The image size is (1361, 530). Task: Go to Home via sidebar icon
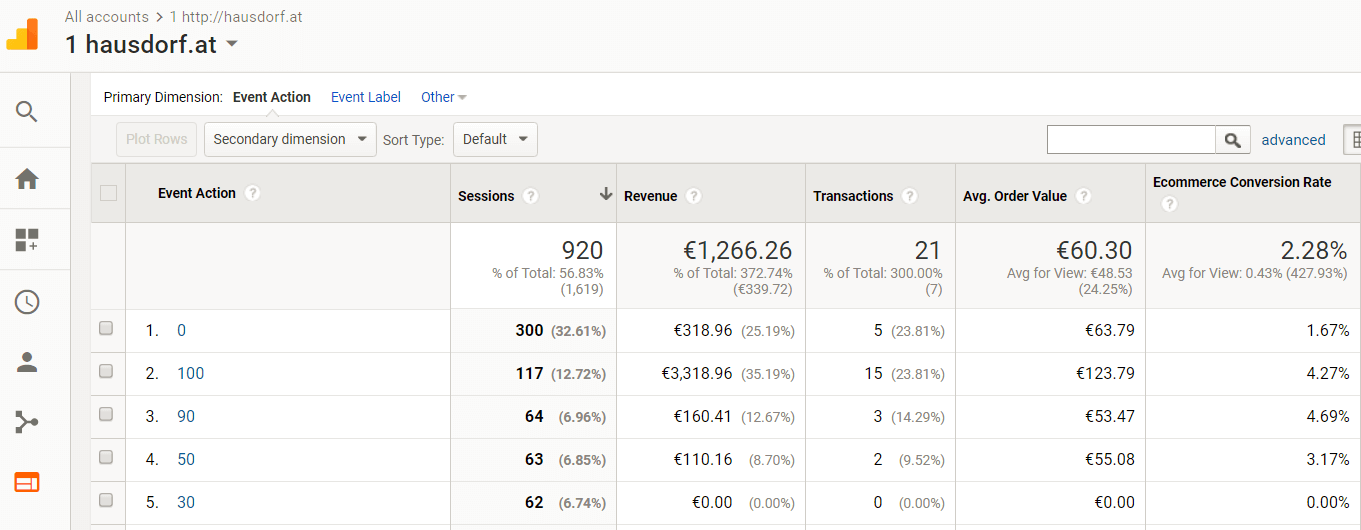tap(27, 179)
